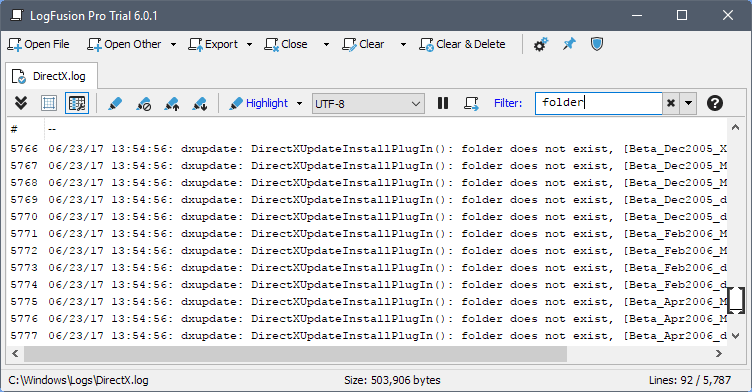Expand the Export dropdown arrow
This screenshot has width=752, height=392.
(249, 44)
